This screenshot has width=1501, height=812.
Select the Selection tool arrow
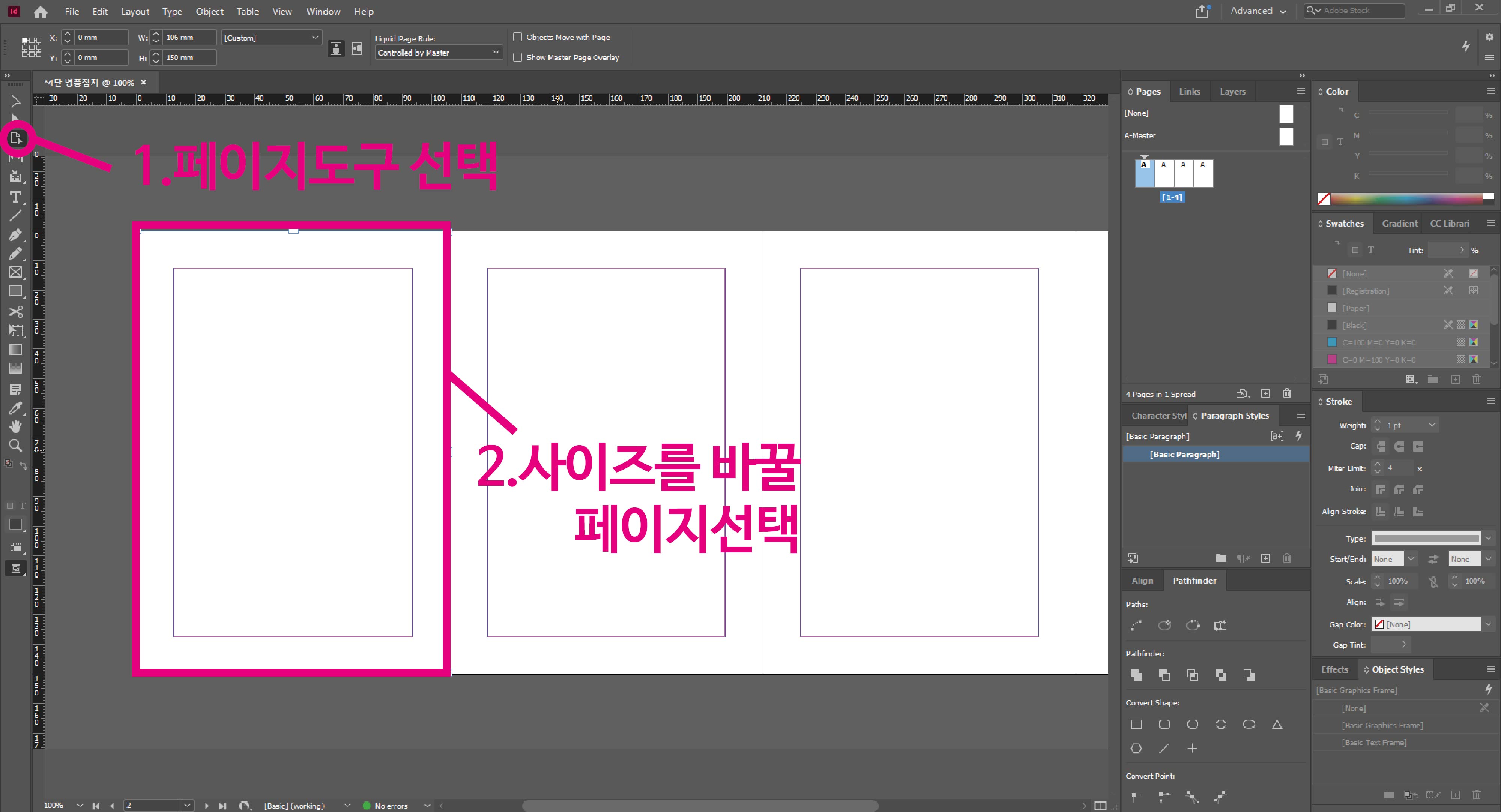pos(16,101)
